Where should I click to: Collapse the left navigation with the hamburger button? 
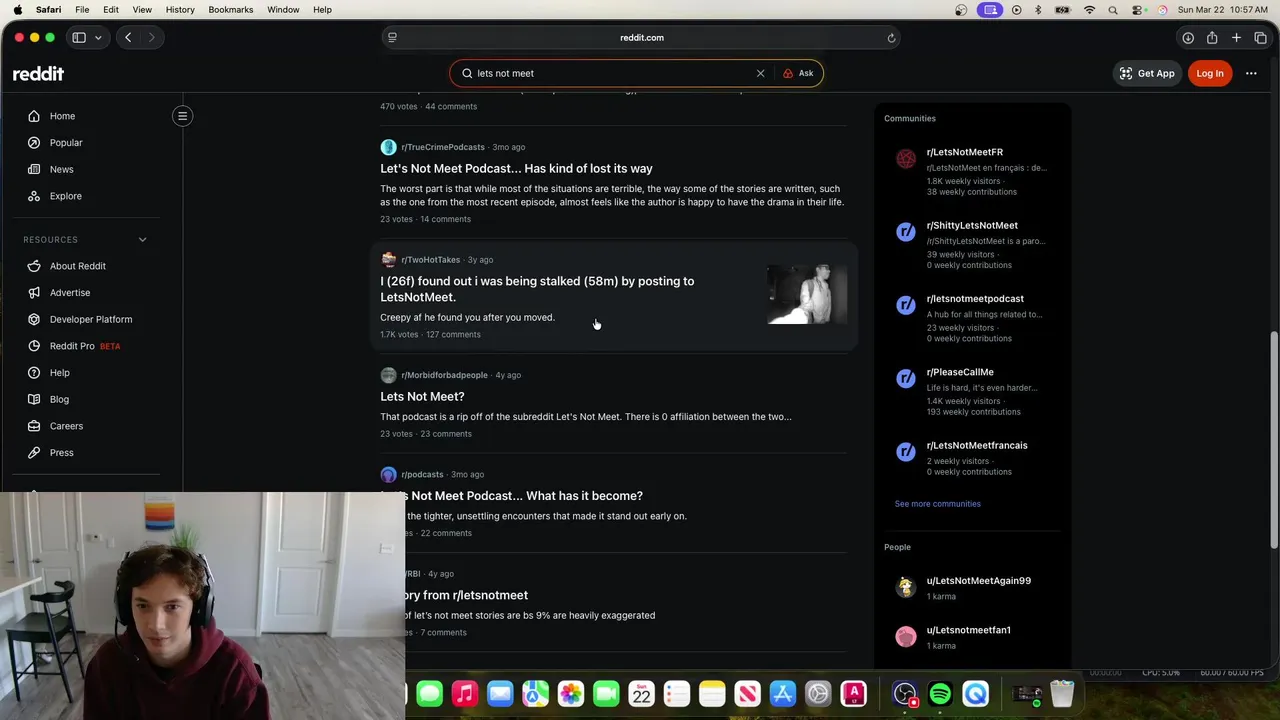[x=182, y=116]
